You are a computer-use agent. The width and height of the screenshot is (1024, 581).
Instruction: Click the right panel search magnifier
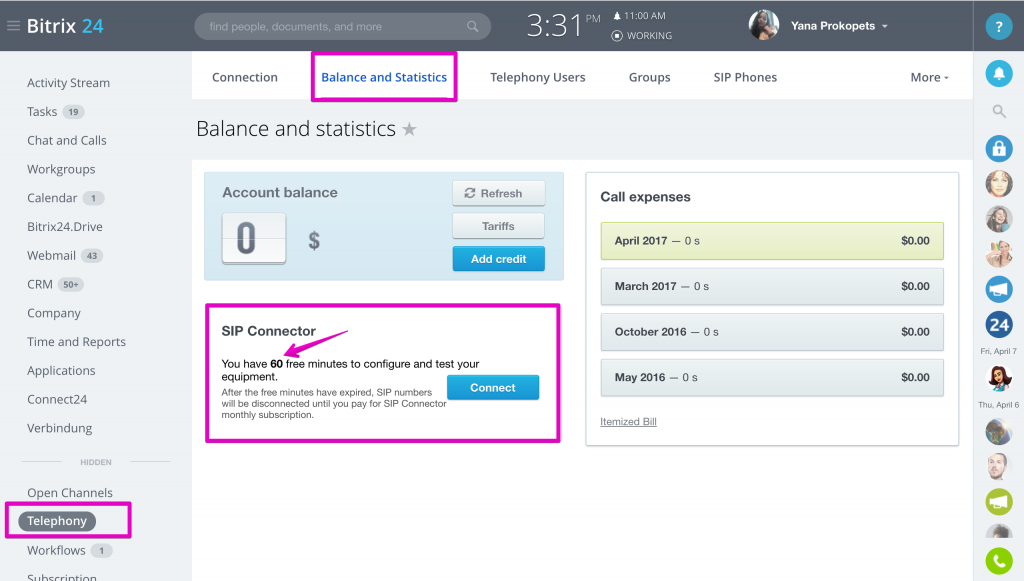999,111
